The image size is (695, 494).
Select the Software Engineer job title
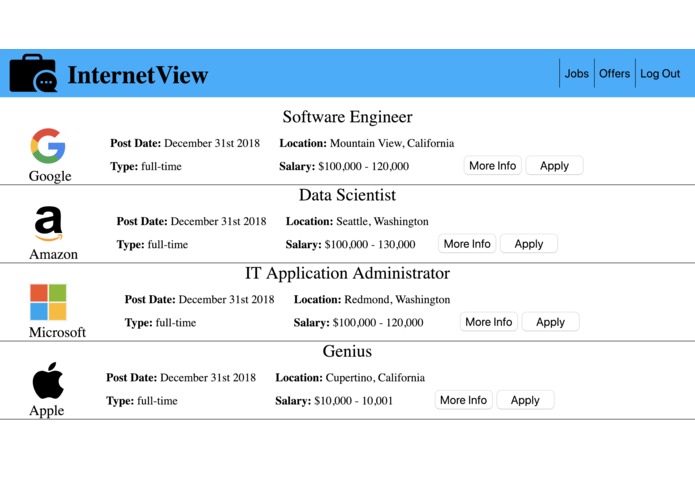pos(348,117)
